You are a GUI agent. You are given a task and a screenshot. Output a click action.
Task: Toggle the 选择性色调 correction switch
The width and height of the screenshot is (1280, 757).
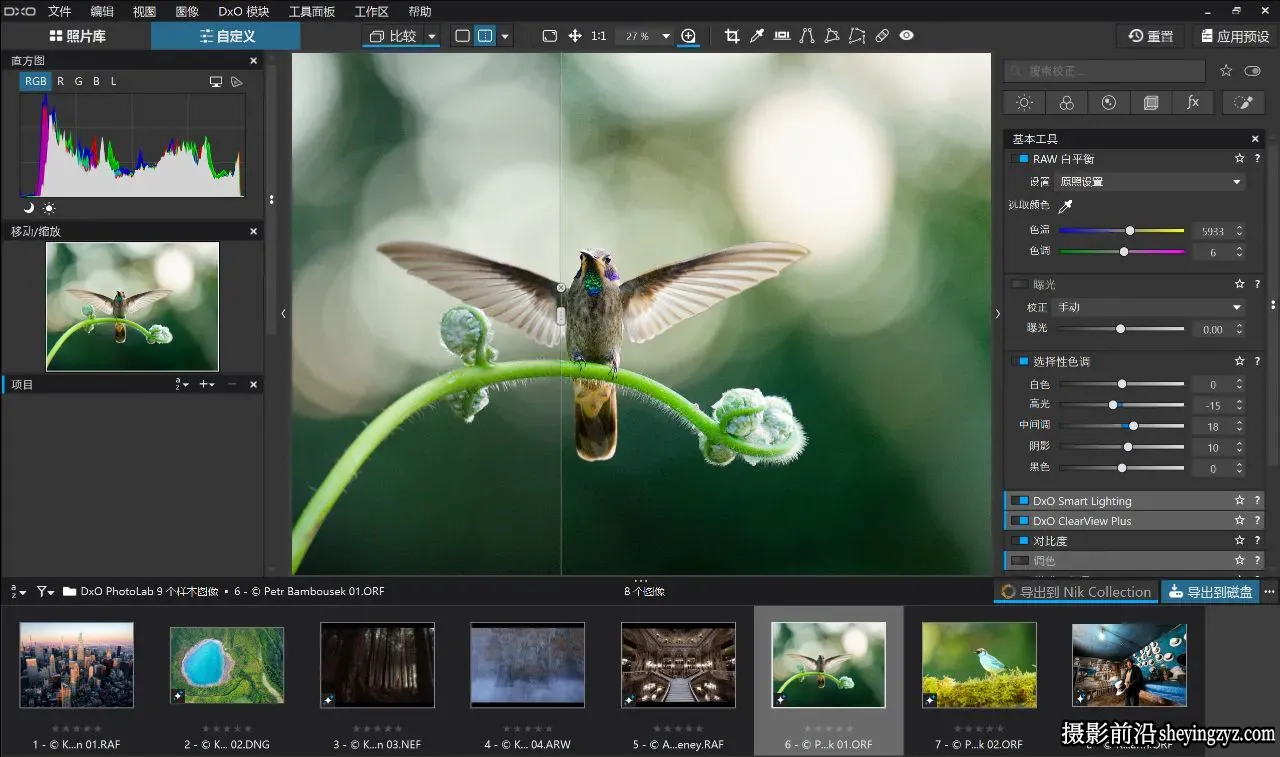[x=1019, y=361]
